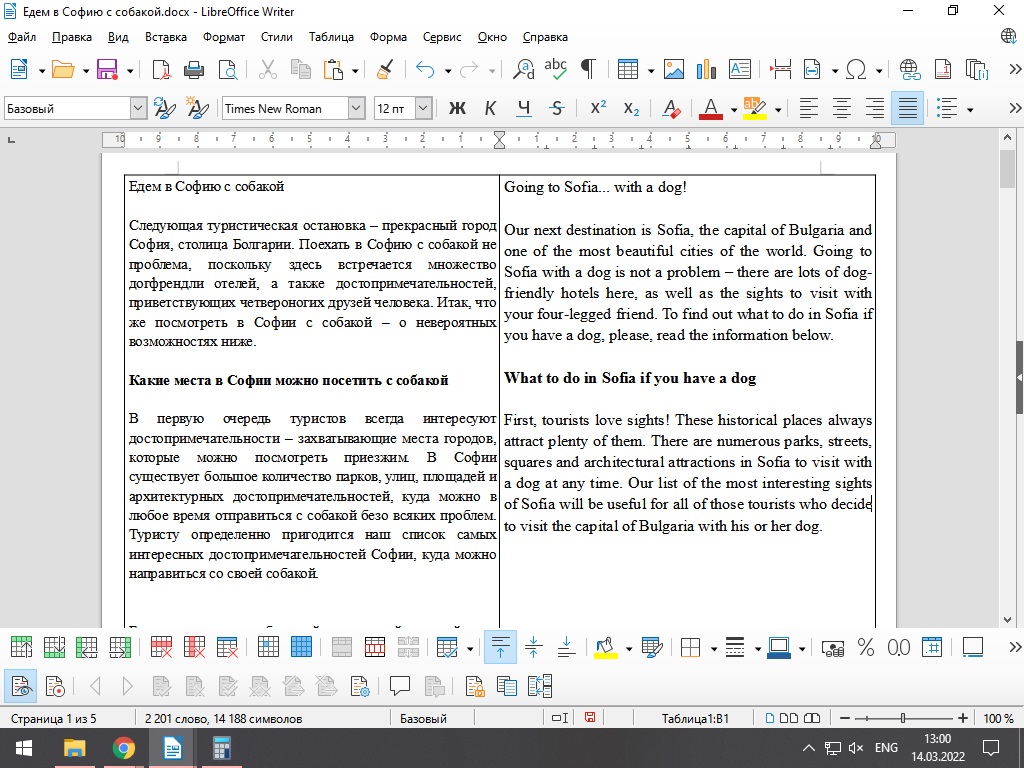Apply subscript formatting
The height and width of the screenshot is (768, 1024).
pyautogui.click(x=631, y=108)
